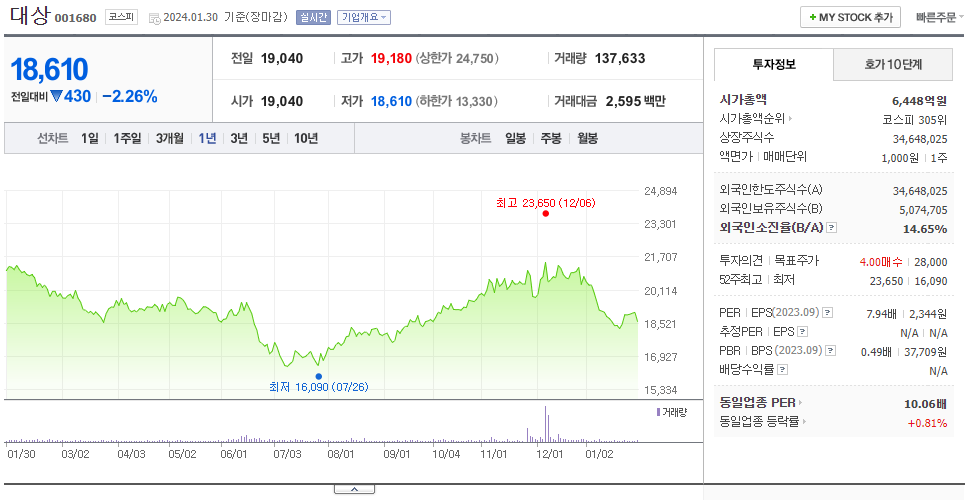Click the 코스피 market badge
Screen dimensions: 968x500
pyautogui.click(x=121, y=17)
